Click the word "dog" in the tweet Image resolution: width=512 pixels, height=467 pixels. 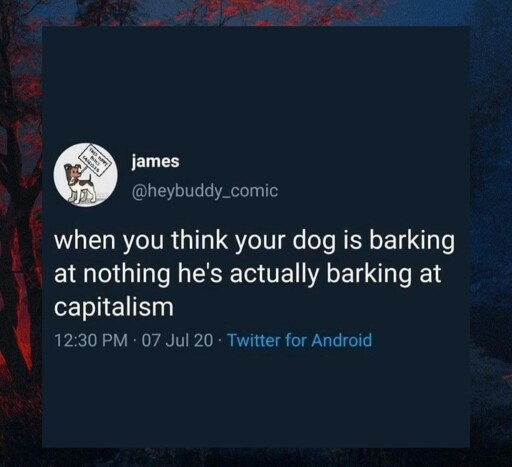tap(314, 241)
